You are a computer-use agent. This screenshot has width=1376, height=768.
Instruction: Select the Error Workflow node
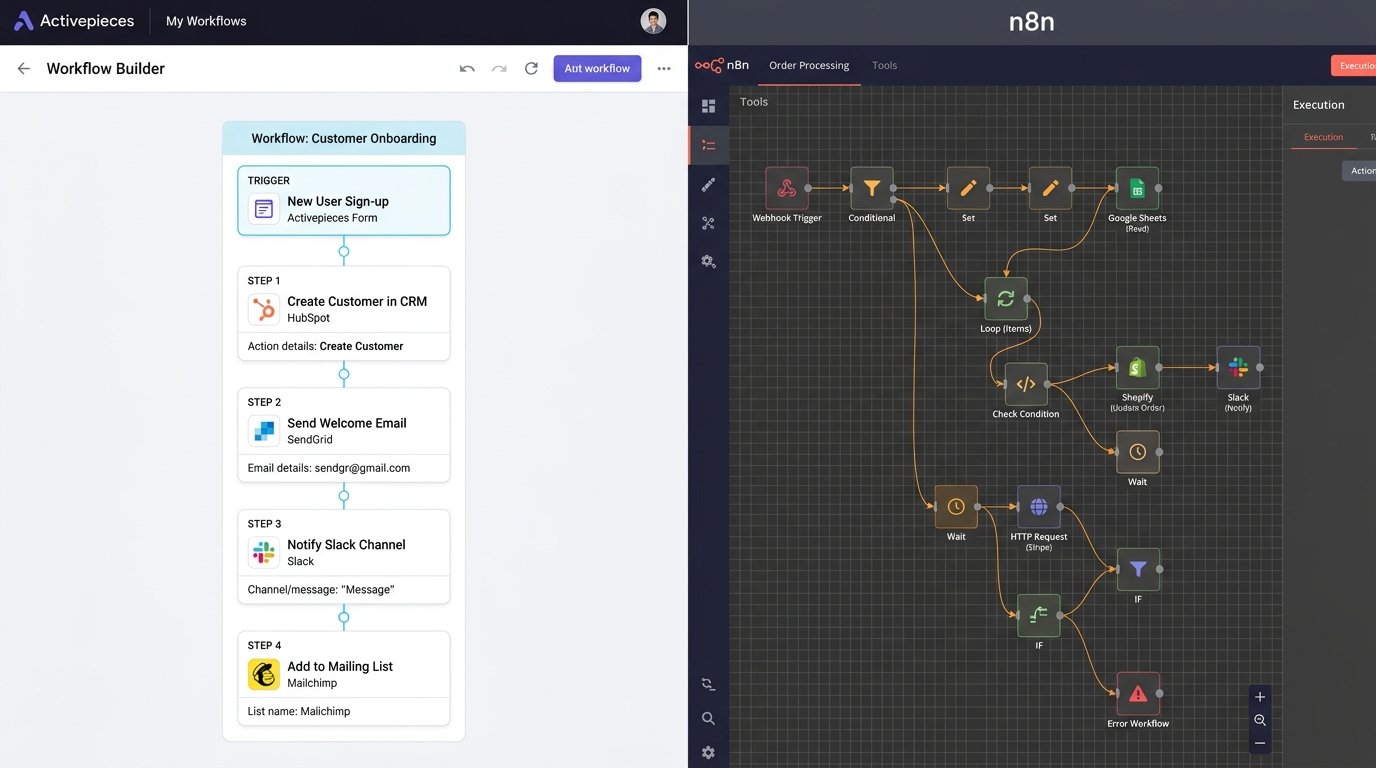click(x=1138, y=694)
